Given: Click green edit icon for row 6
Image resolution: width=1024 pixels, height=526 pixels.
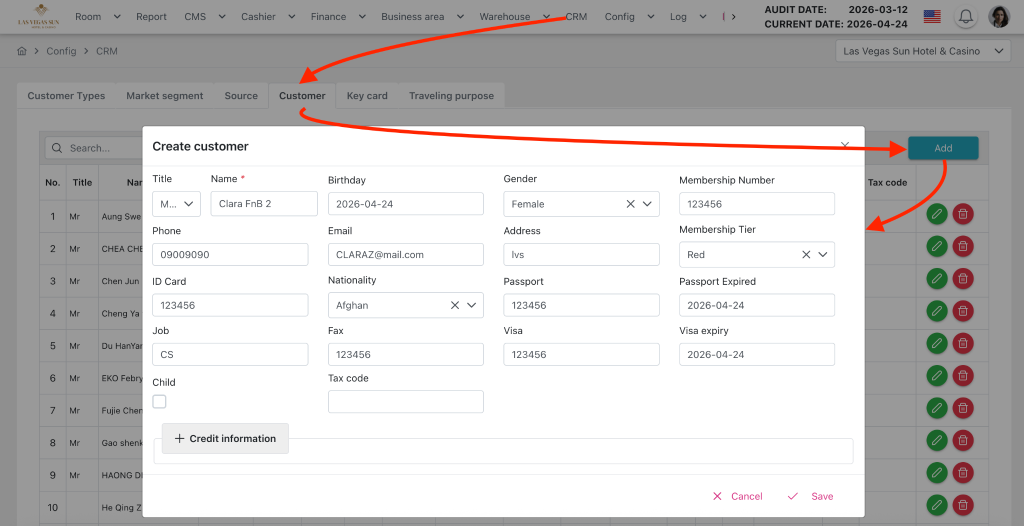Looking at the screenshot, I should click(936, 376).
